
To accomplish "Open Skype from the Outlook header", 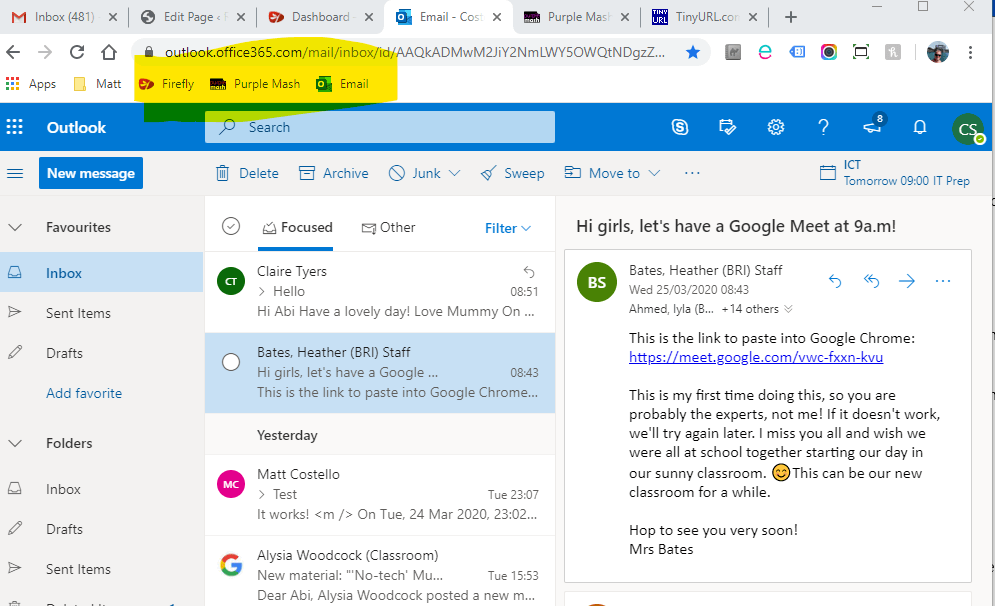I will (680, 127).
